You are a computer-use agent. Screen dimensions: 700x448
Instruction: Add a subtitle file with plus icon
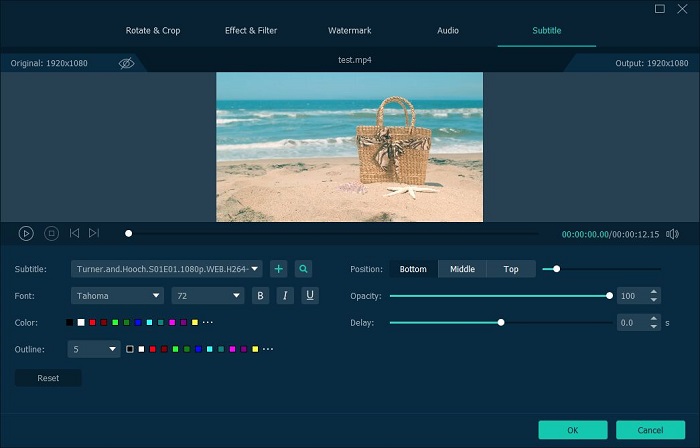[279, 269]
